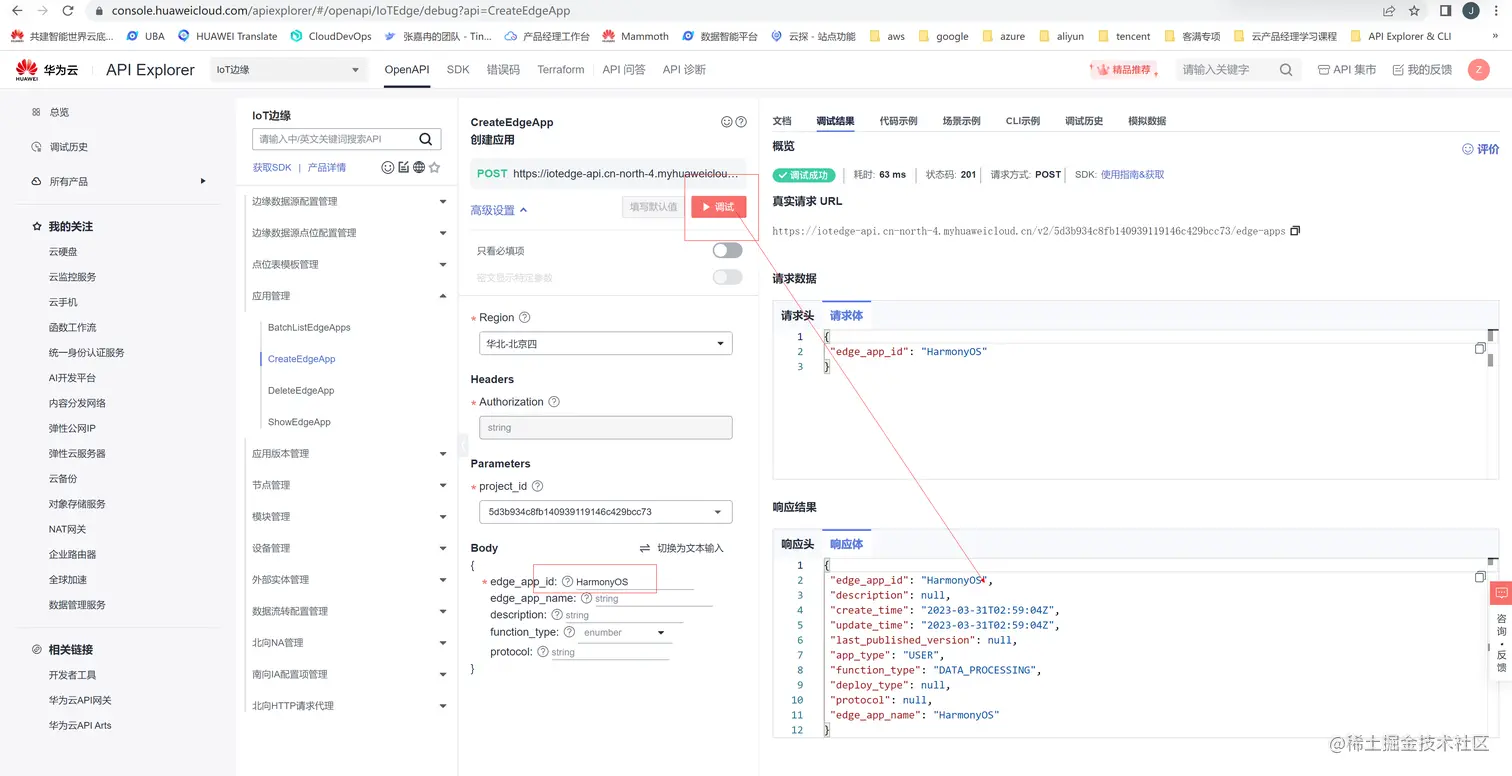The image size is (1512, 776).
Task: Click 切换为文本输入 link
Action: click(682, 548)
